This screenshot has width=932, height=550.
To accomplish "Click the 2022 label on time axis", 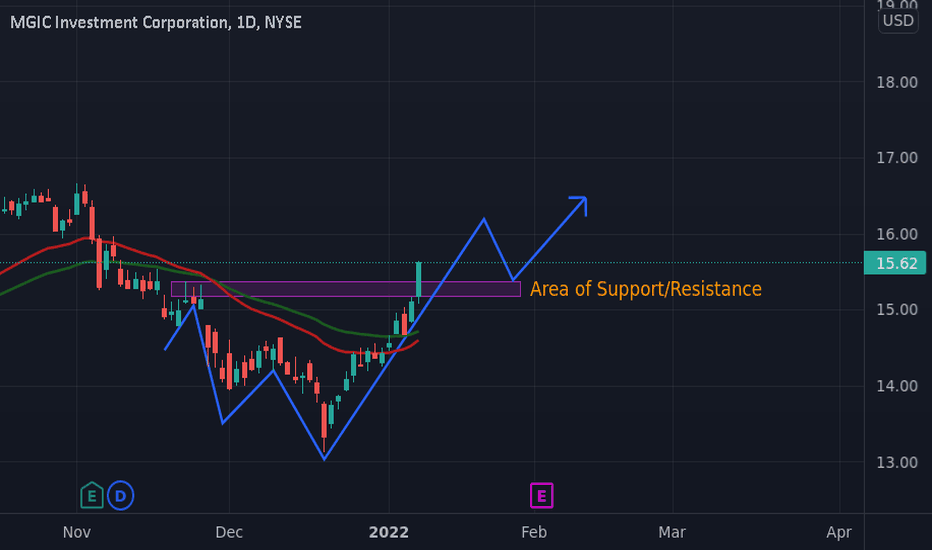I will 389,532.
